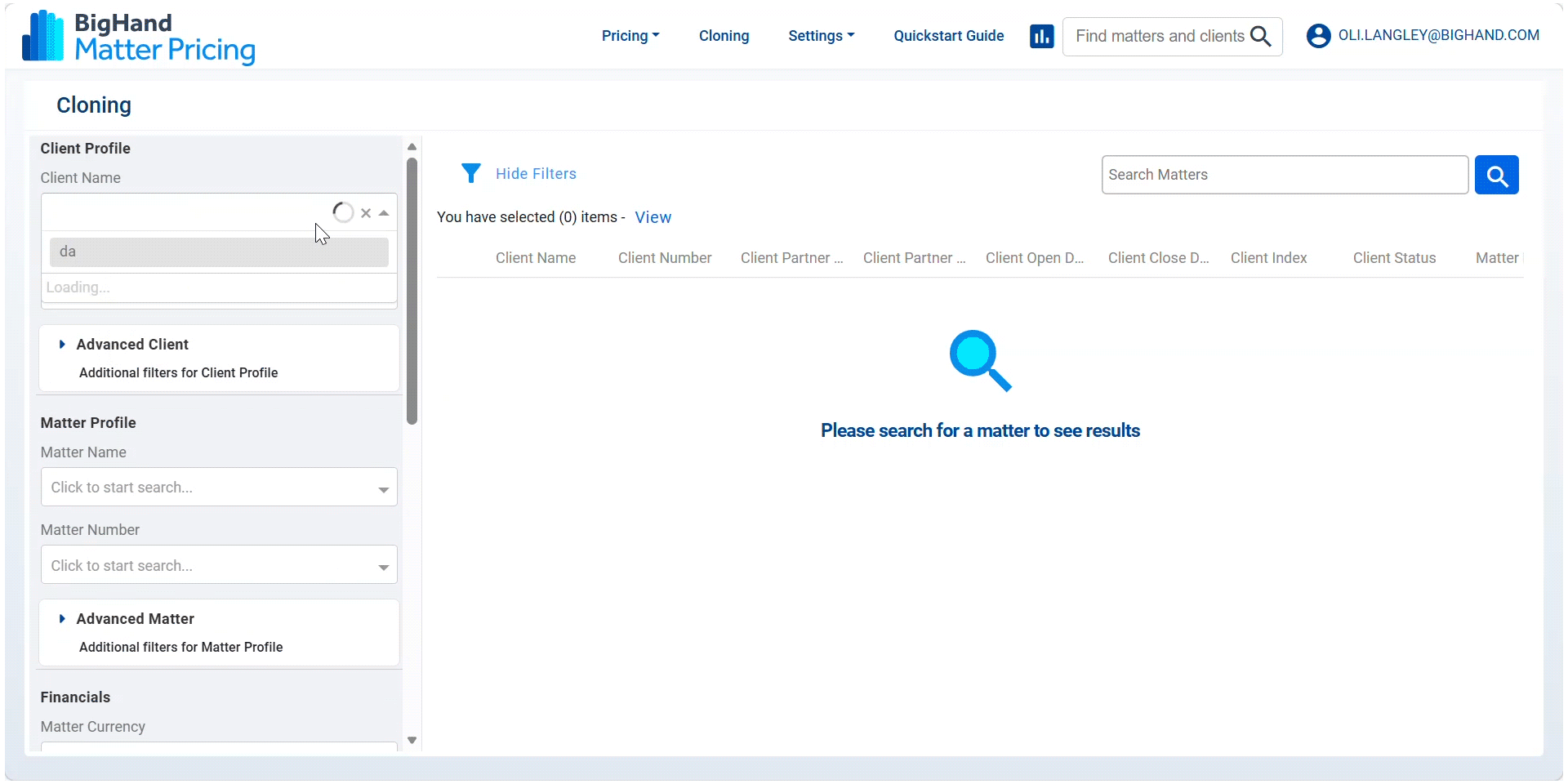Viewport: 1568px width, 784px height.
Task: Click the filter panel scroll-down arrow
Action: (412, 741)
